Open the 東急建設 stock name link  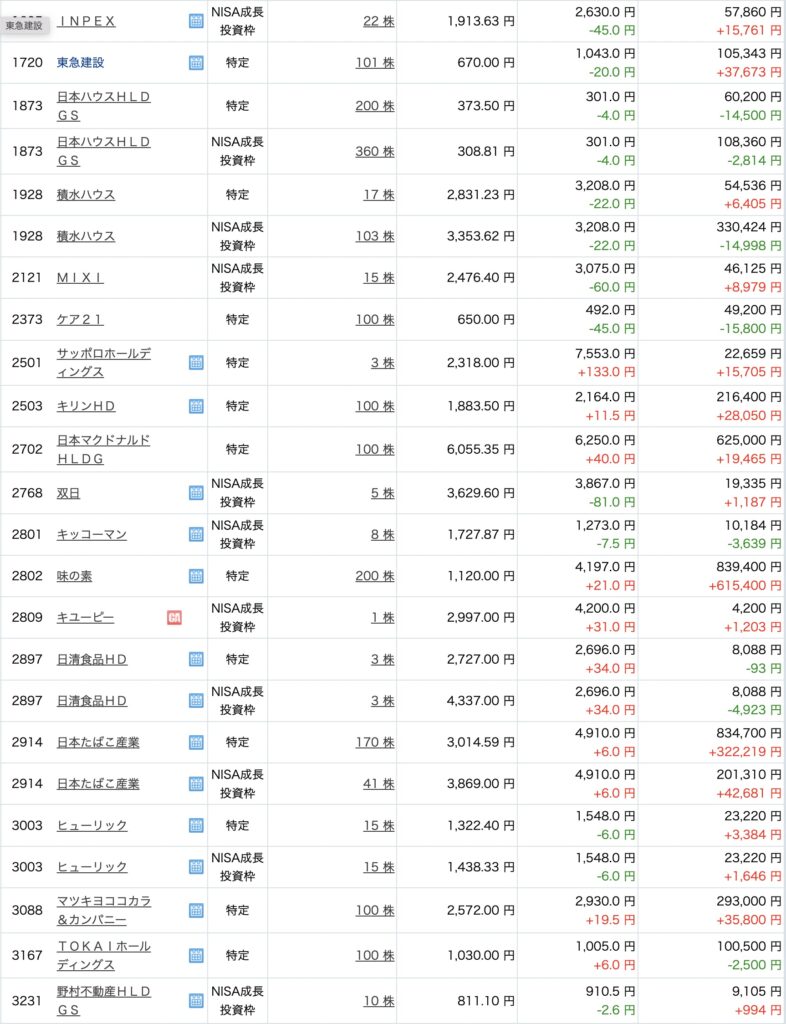(80, 63)
